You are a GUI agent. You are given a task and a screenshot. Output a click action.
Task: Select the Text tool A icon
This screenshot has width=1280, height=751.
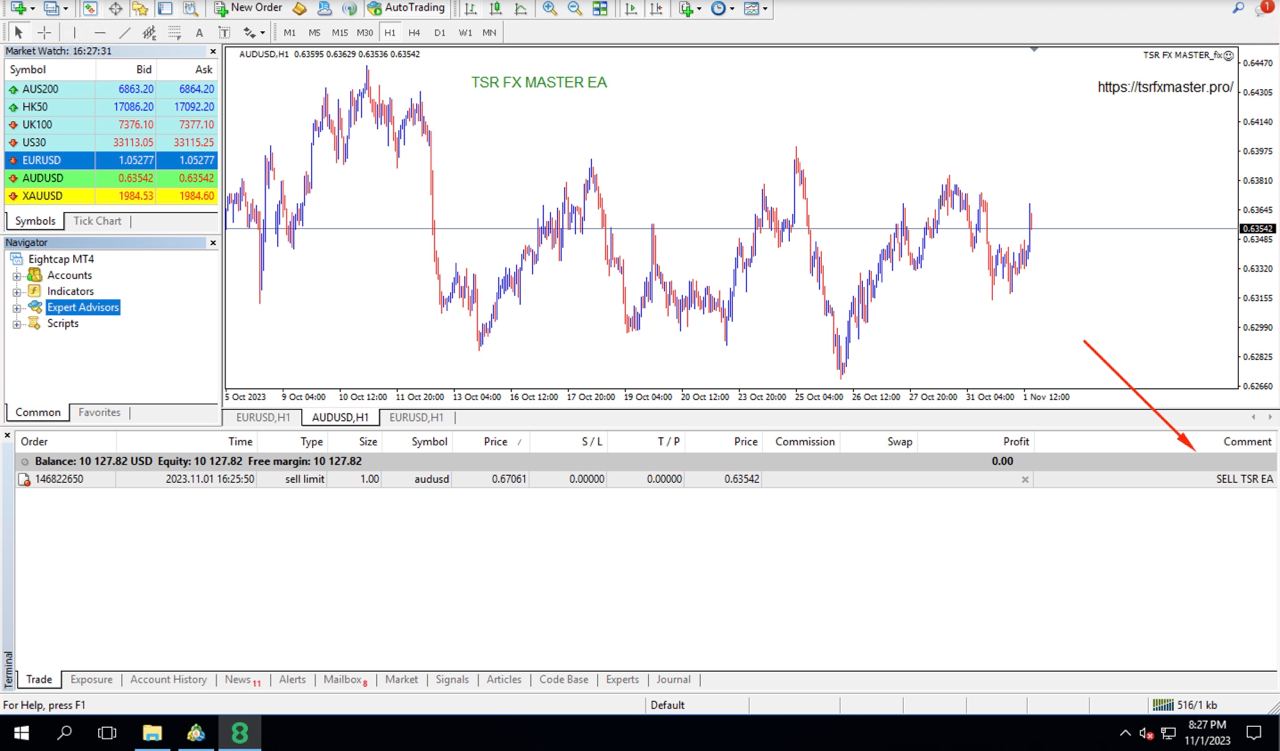click(200, 33)
